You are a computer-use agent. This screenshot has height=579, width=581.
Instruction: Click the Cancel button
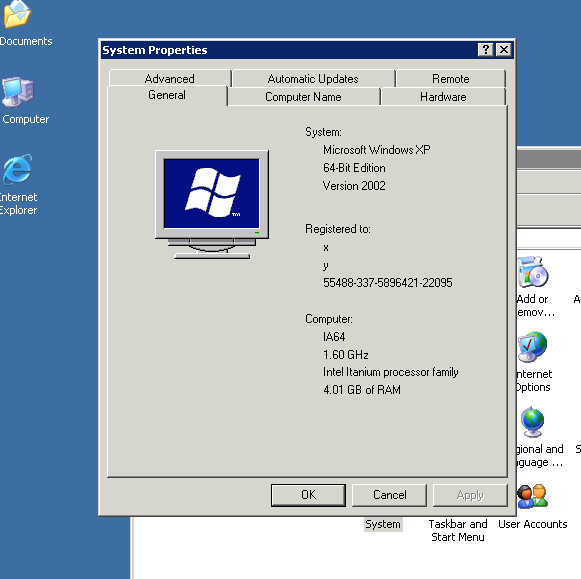(389, 495)
